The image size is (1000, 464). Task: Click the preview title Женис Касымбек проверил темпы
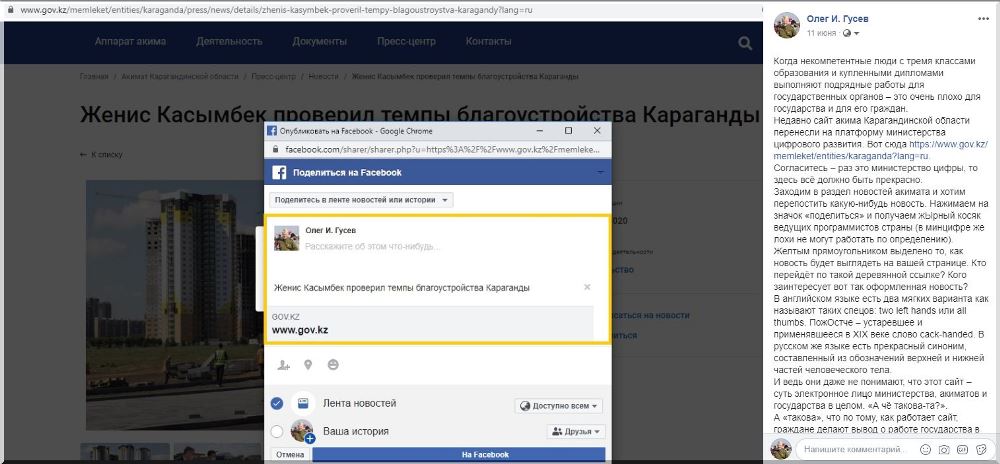[x=402, y=288]
